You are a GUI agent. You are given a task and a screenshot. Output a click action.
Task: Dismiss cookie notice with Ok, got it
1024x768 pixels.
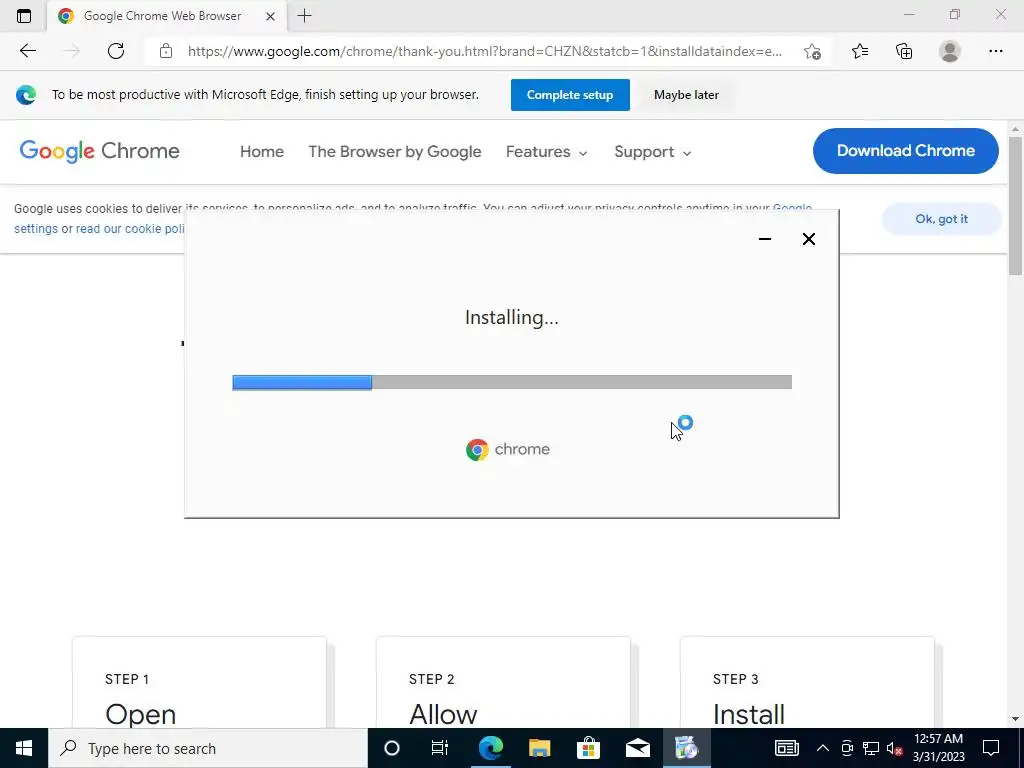[x=942, y=219]
